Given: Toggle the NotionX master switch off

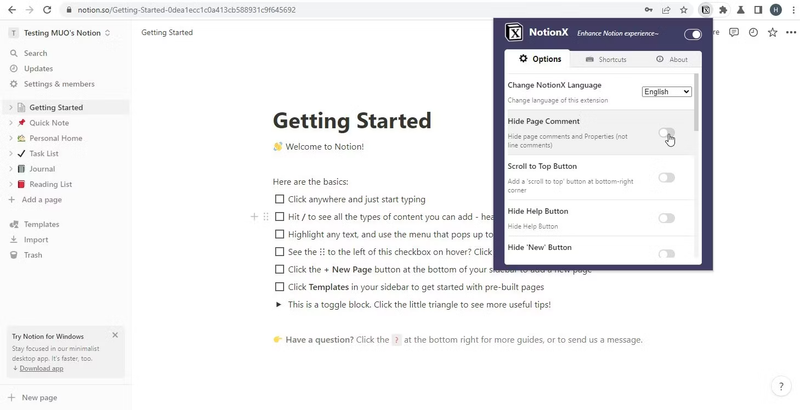Looking at the screenshot, I should coord(692,34).
